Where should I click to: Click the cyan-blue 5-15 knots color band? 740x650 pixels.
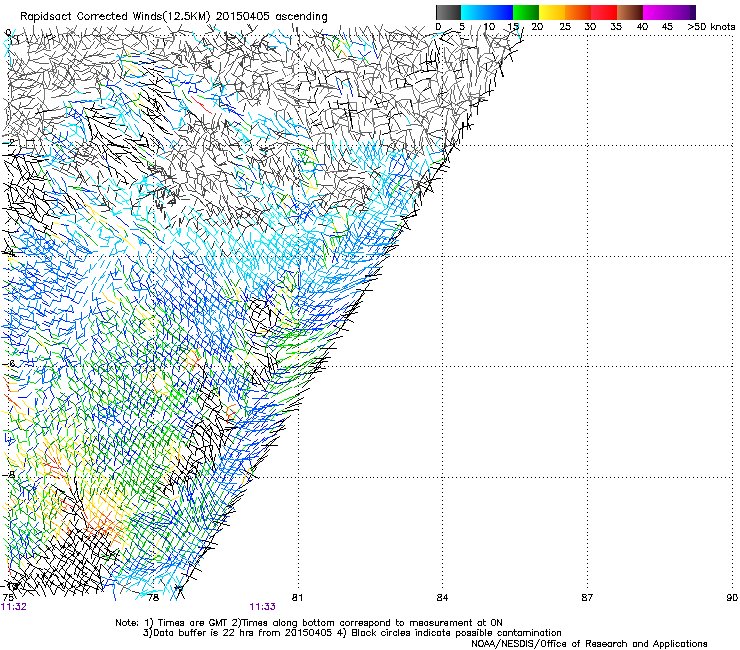pyautogui.click(x=487, y=12)
